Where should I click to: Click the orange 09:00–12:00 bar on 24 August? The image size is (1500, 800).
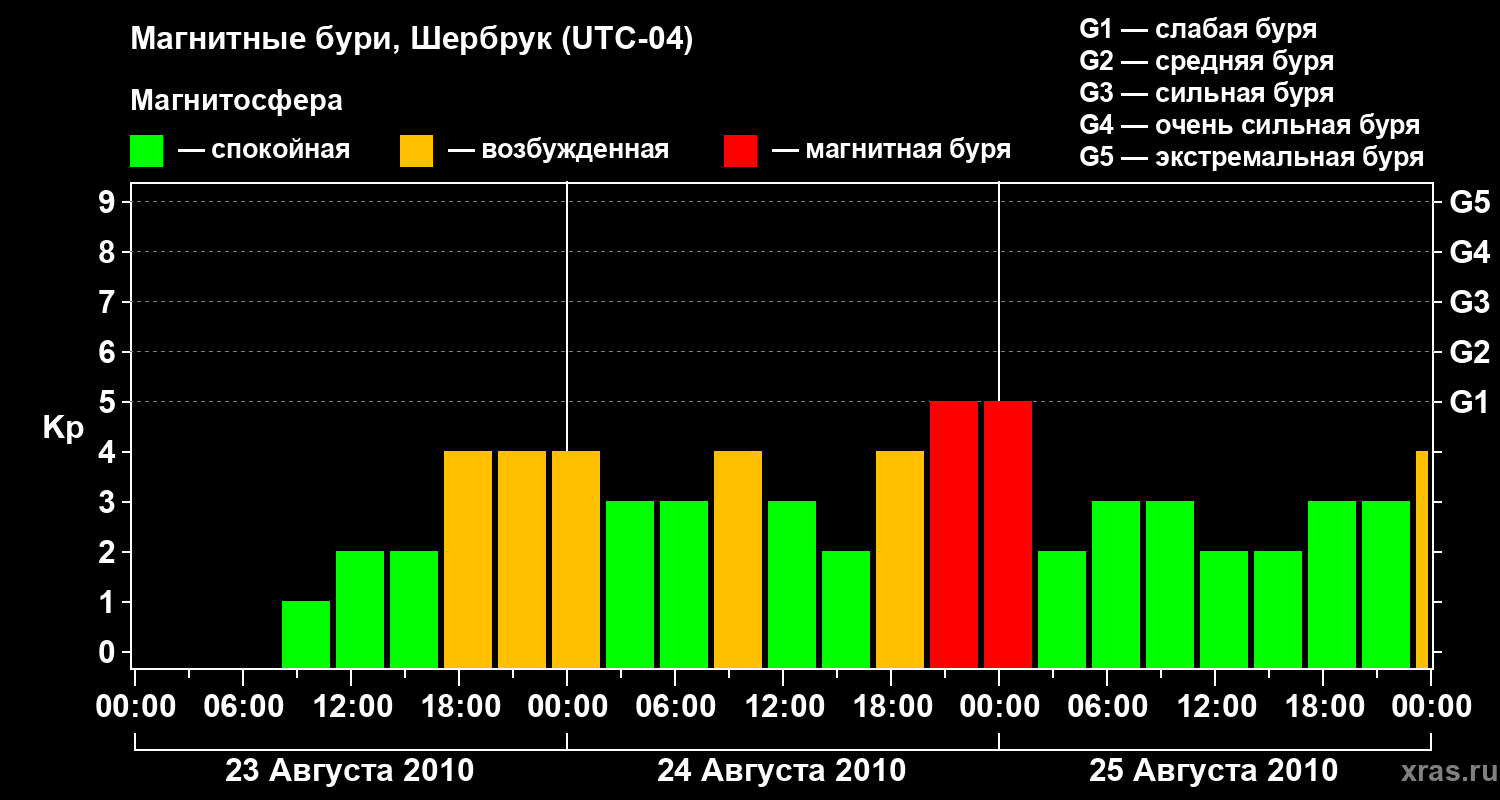[738, 559]
